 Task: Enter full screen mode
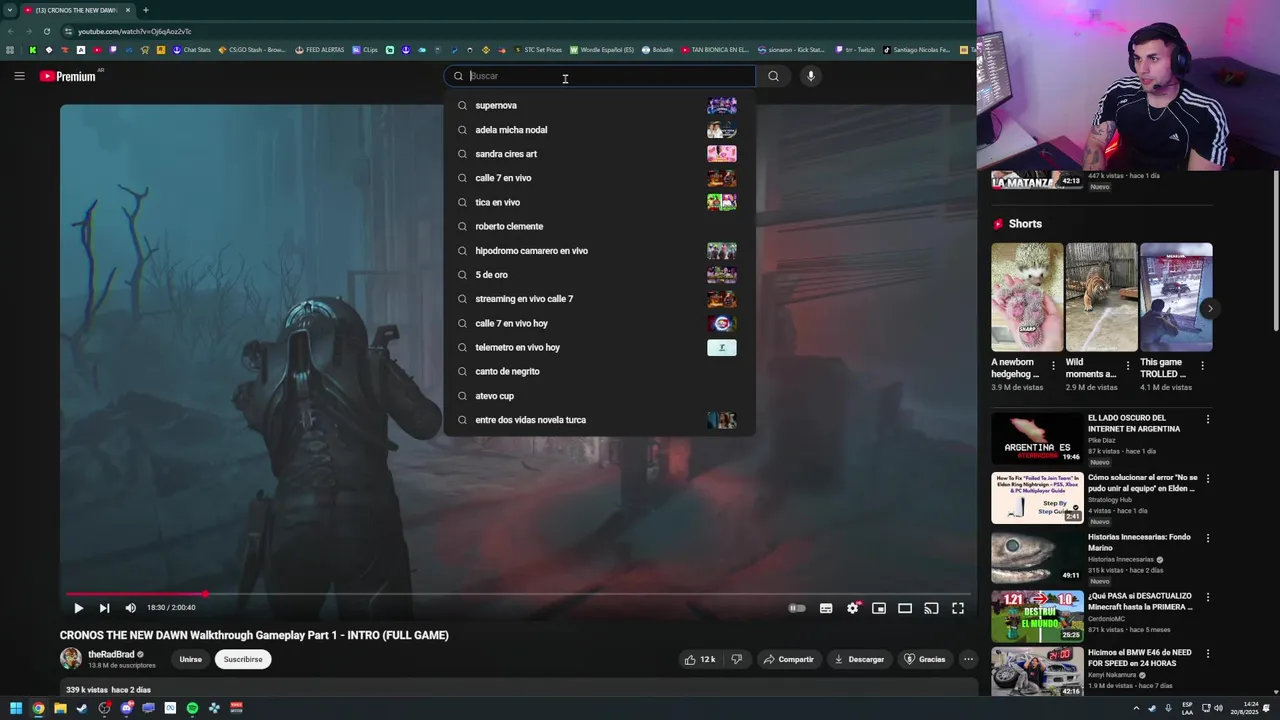tap(958, 608)
